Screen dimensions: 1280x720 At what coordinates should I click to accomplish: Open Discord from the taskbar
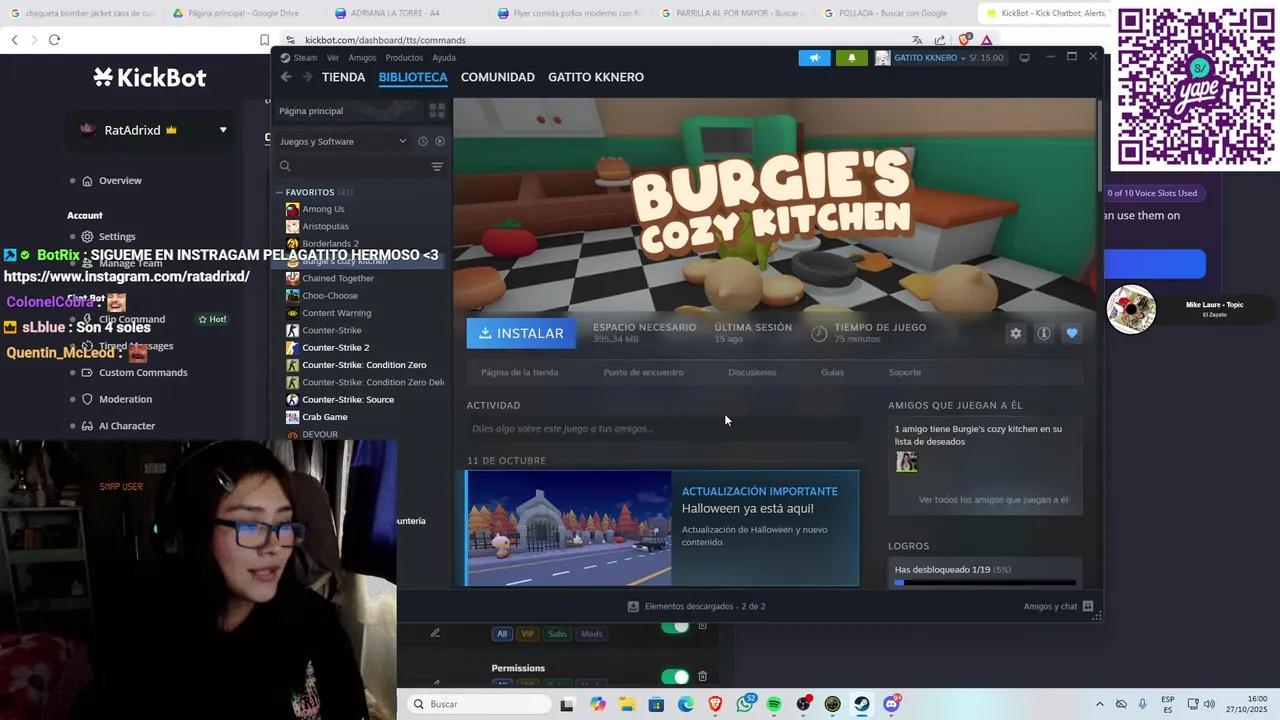coord(892,704)
